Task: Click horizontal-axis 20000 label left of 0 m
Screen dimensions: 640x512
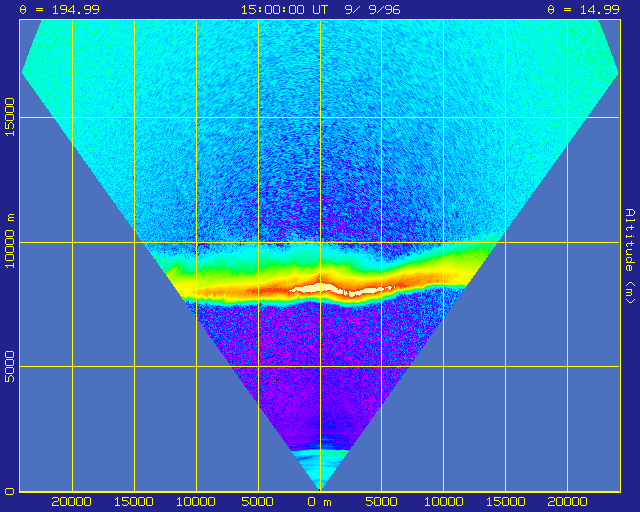Action: coord(71,502)
